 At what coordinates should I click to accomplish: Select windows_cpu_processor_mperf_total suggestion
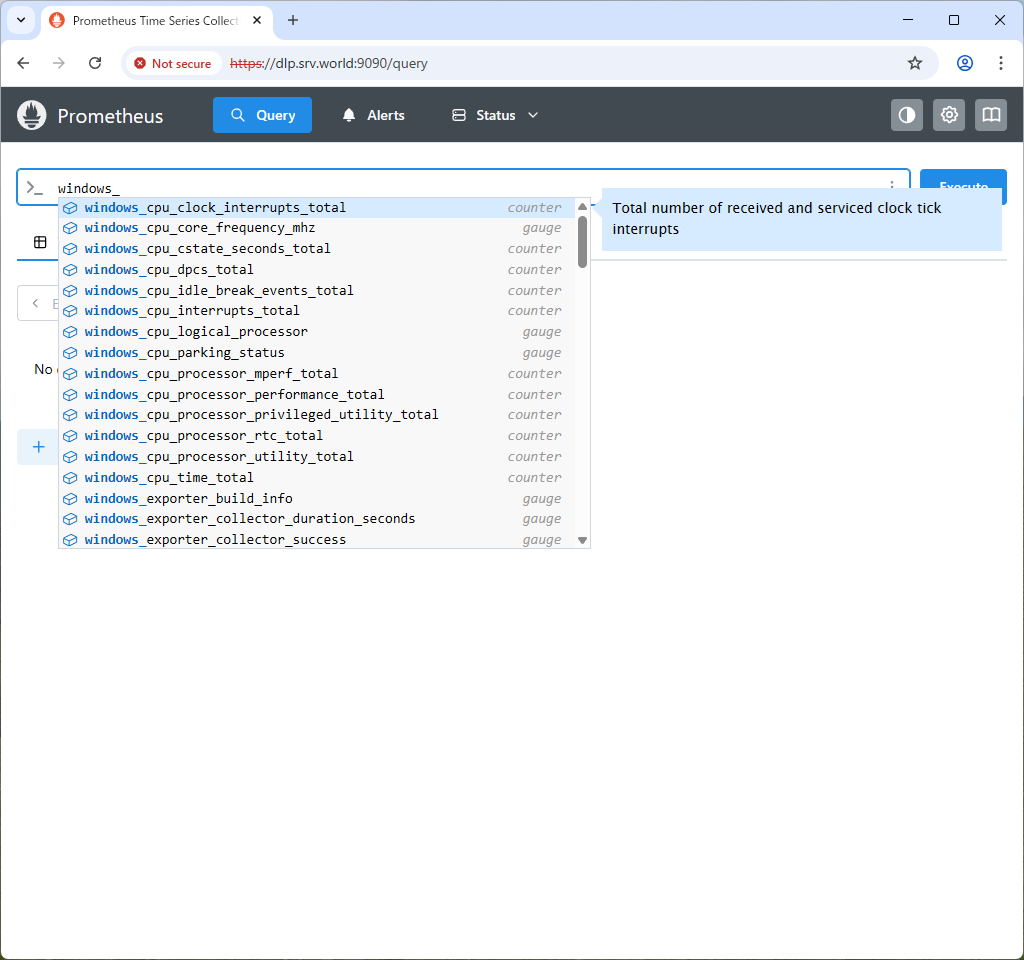point(317,374)
